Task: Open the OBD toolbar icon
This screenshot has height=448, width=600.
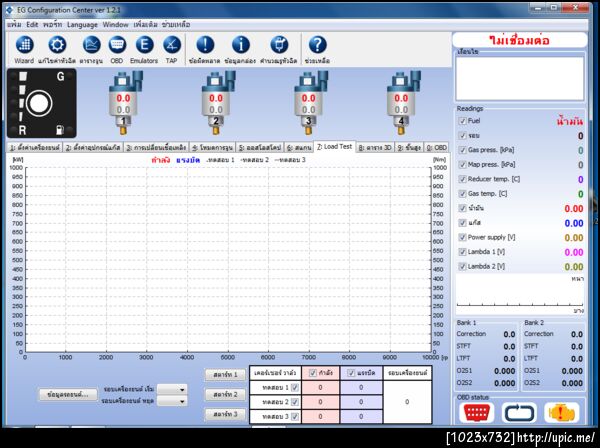Action: pyautogui.click(x=117, y=45)
